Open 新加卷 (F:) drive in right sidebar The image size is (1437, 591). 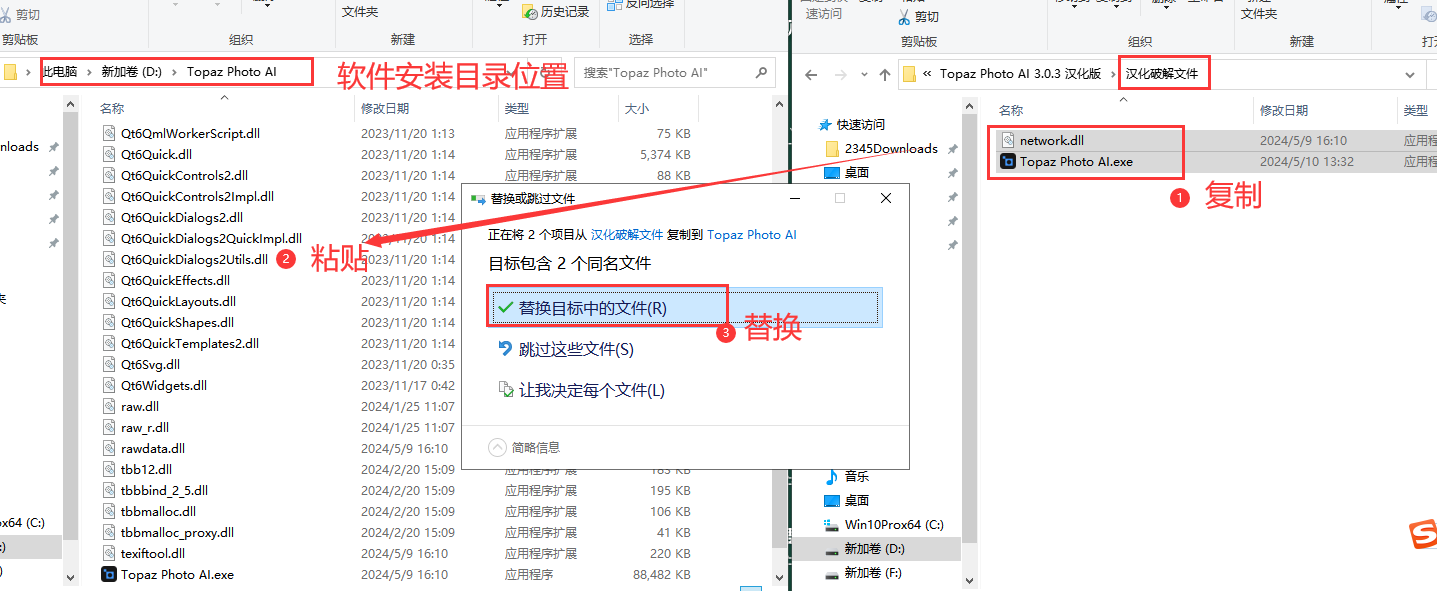(x=864, y=573)
